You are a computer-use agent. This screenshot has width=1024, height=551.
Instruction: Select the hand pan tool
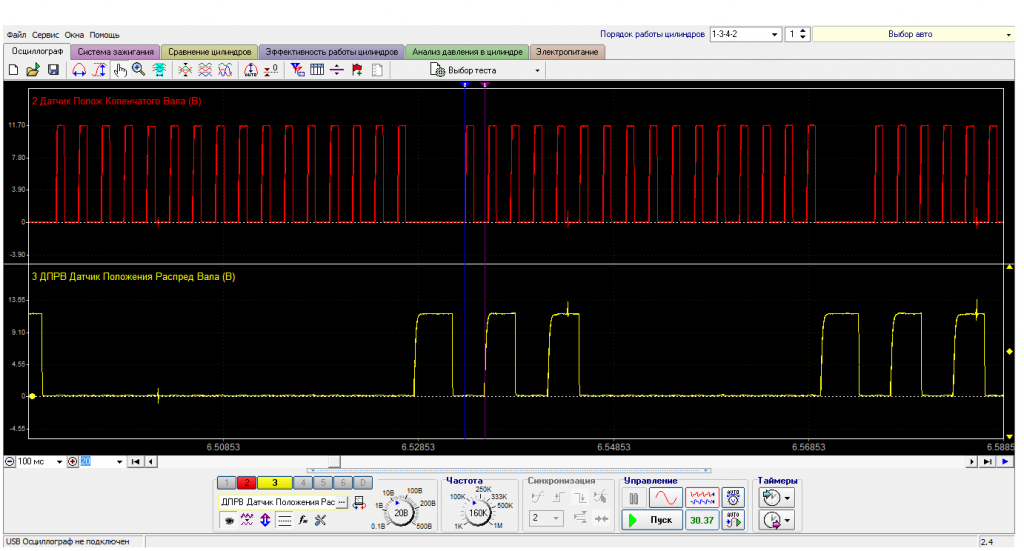pyautogui.click(x=120, y=70)
